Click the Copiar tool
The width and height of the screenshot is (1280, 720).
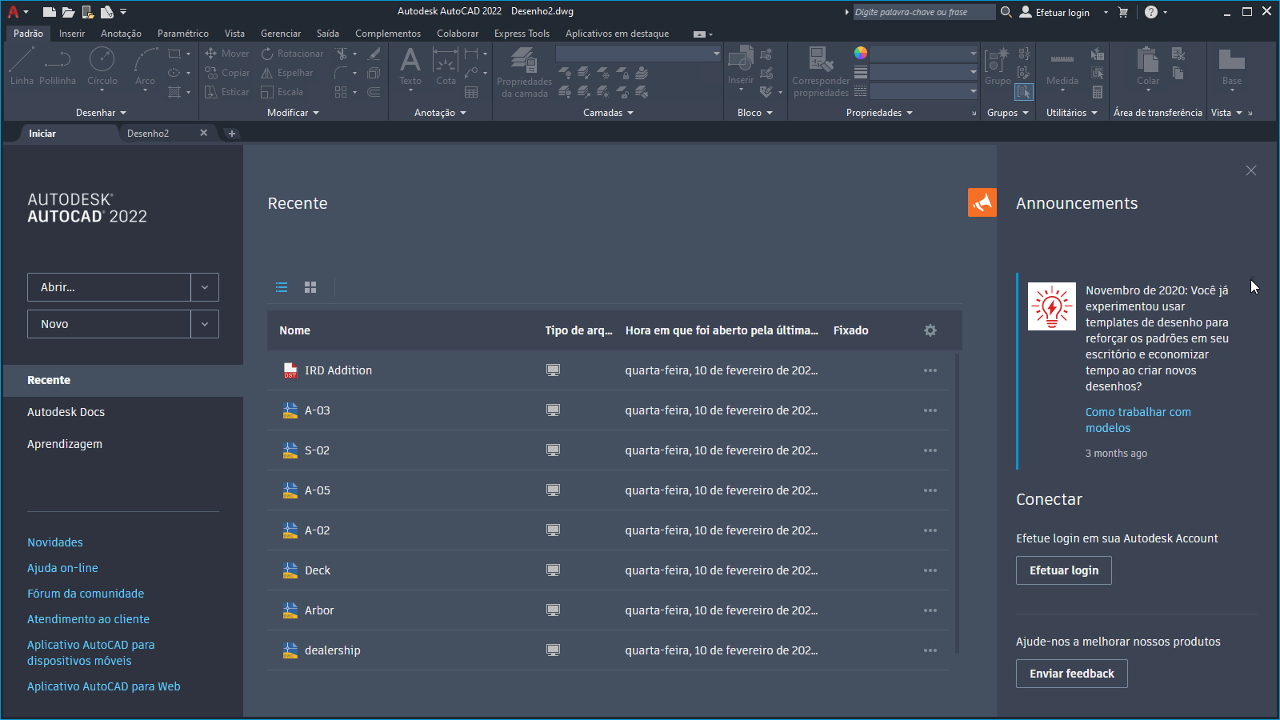point(227,72)
